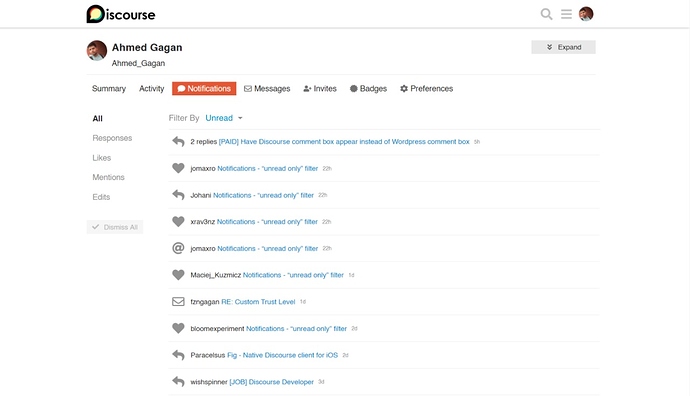The width and height of the screenshot is (690, 396).
Task: Open the Messages tab
Action: (x=267, y=88)
